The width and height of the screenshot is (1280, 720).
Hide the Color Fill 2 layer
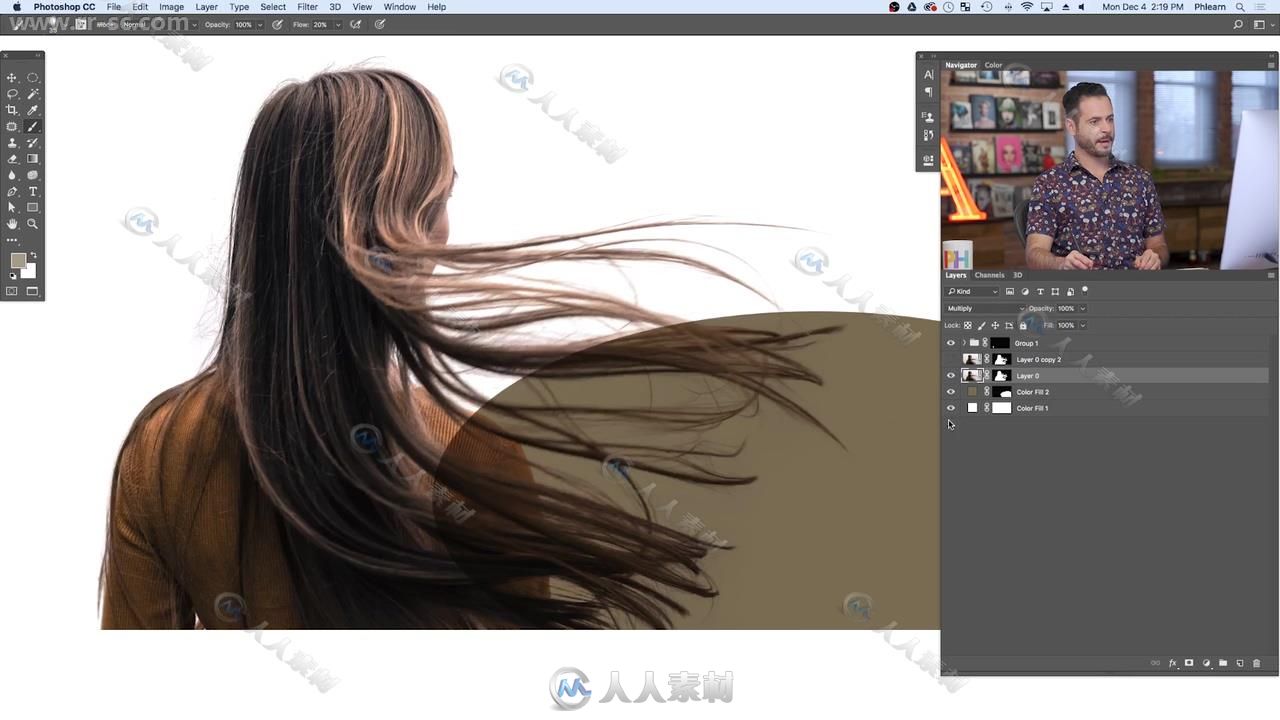tap(951, 392)
